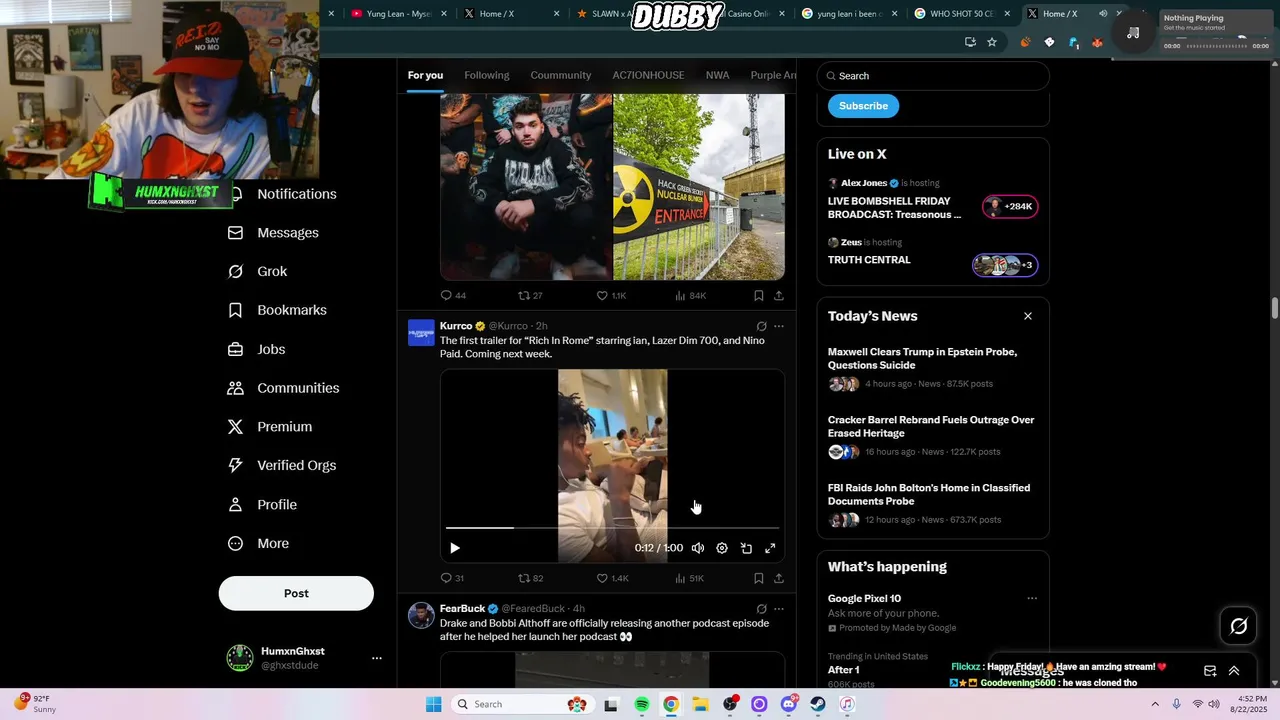1280x720 pixels.
Task: Switch to the NWA timeline tab
Action: click(717, 75)
